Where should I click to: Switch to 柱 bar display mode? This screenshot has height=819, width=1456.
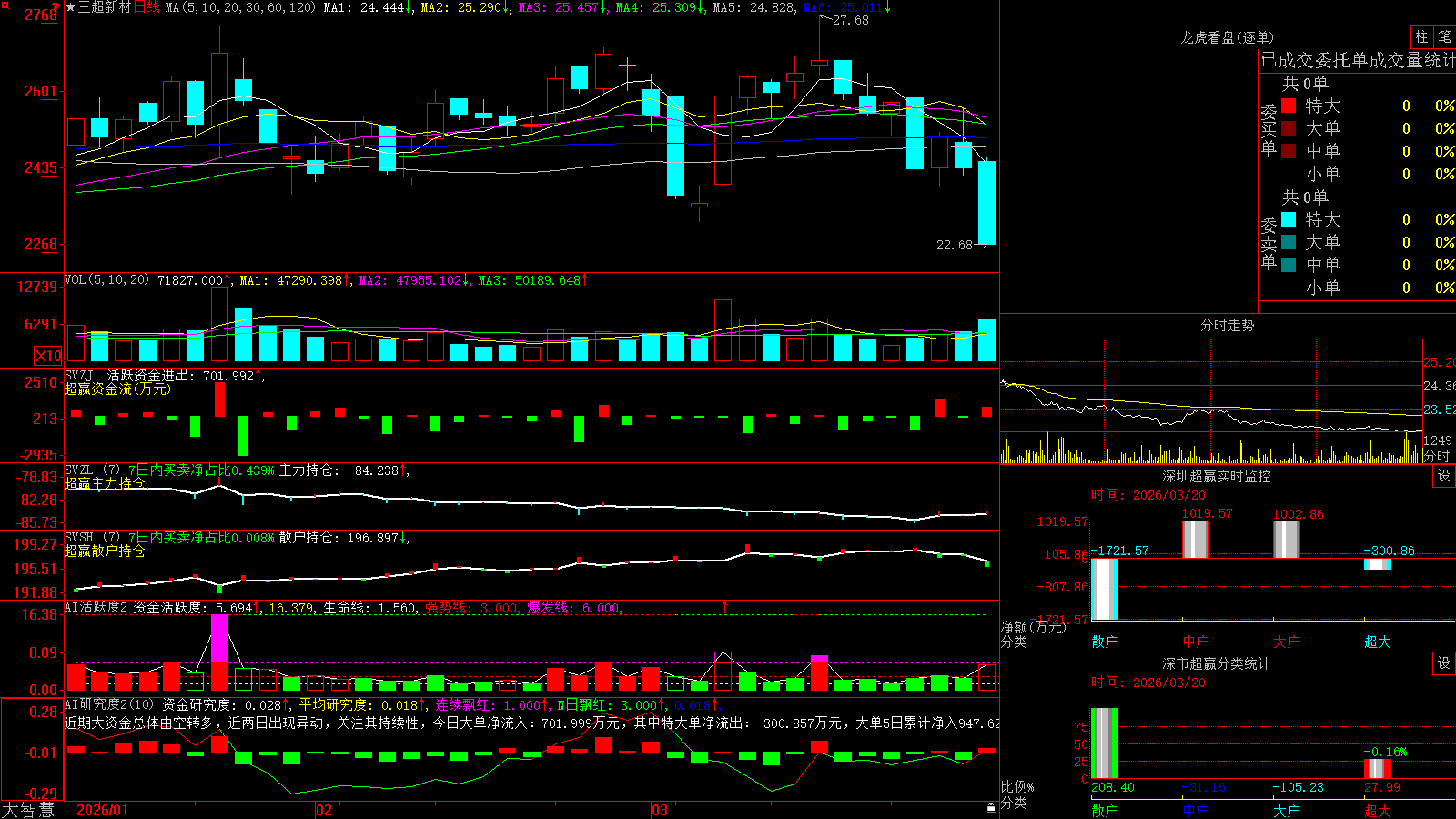click(x=1421, y=36)
